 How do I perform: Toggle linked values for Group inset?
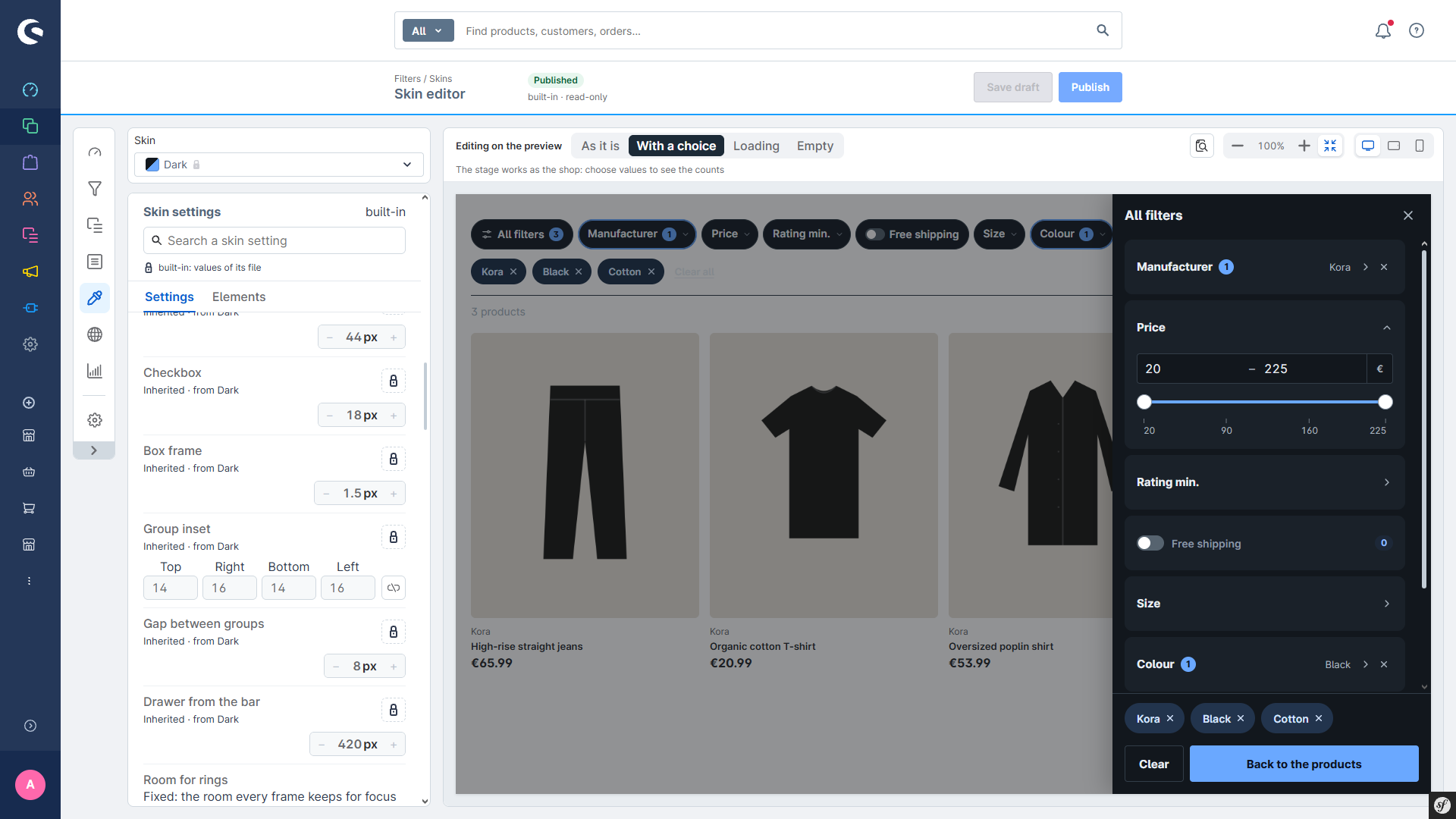coord(394,588)
